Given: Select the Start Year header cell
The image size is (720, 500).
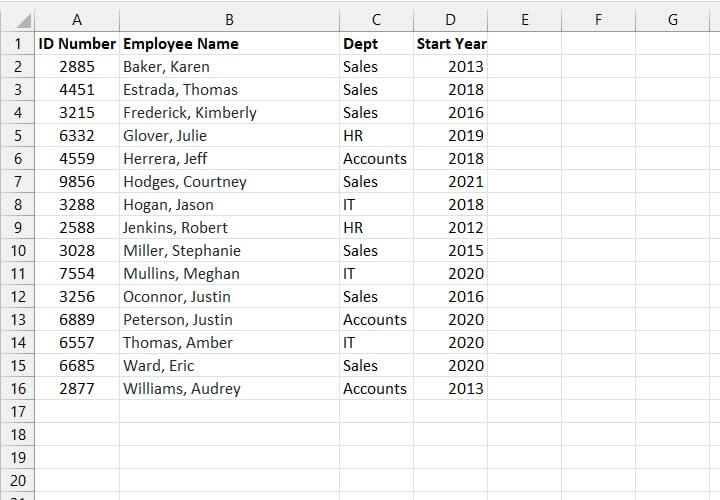Looking at the screenshot, I should pos(451,43).
